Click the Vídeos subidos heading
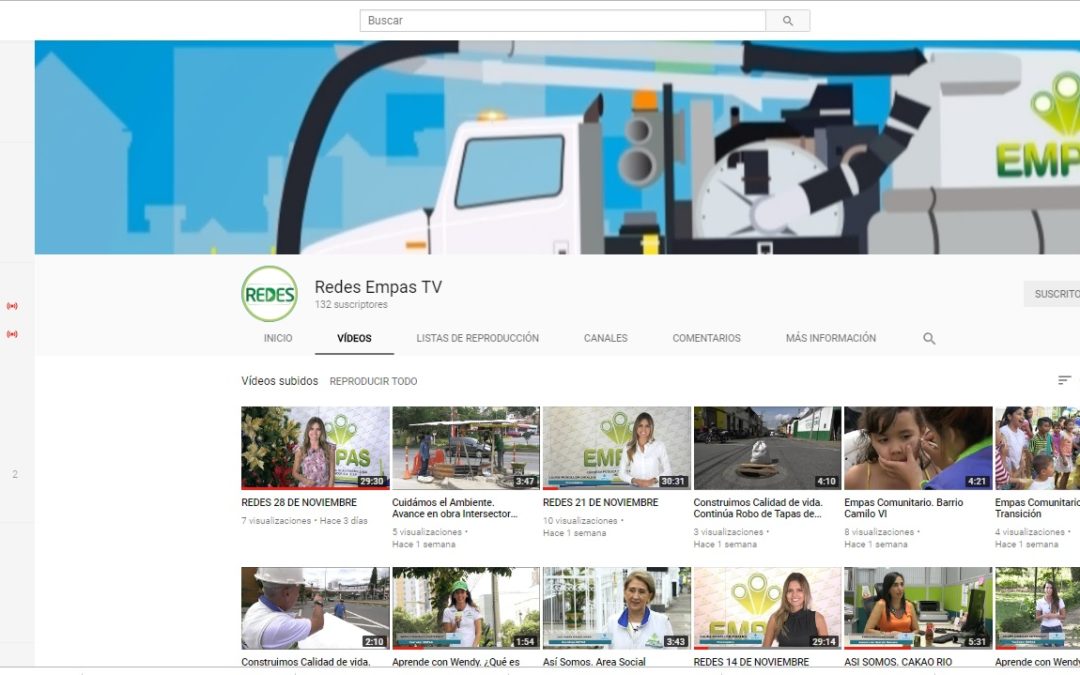 click(x=280, y=381)
